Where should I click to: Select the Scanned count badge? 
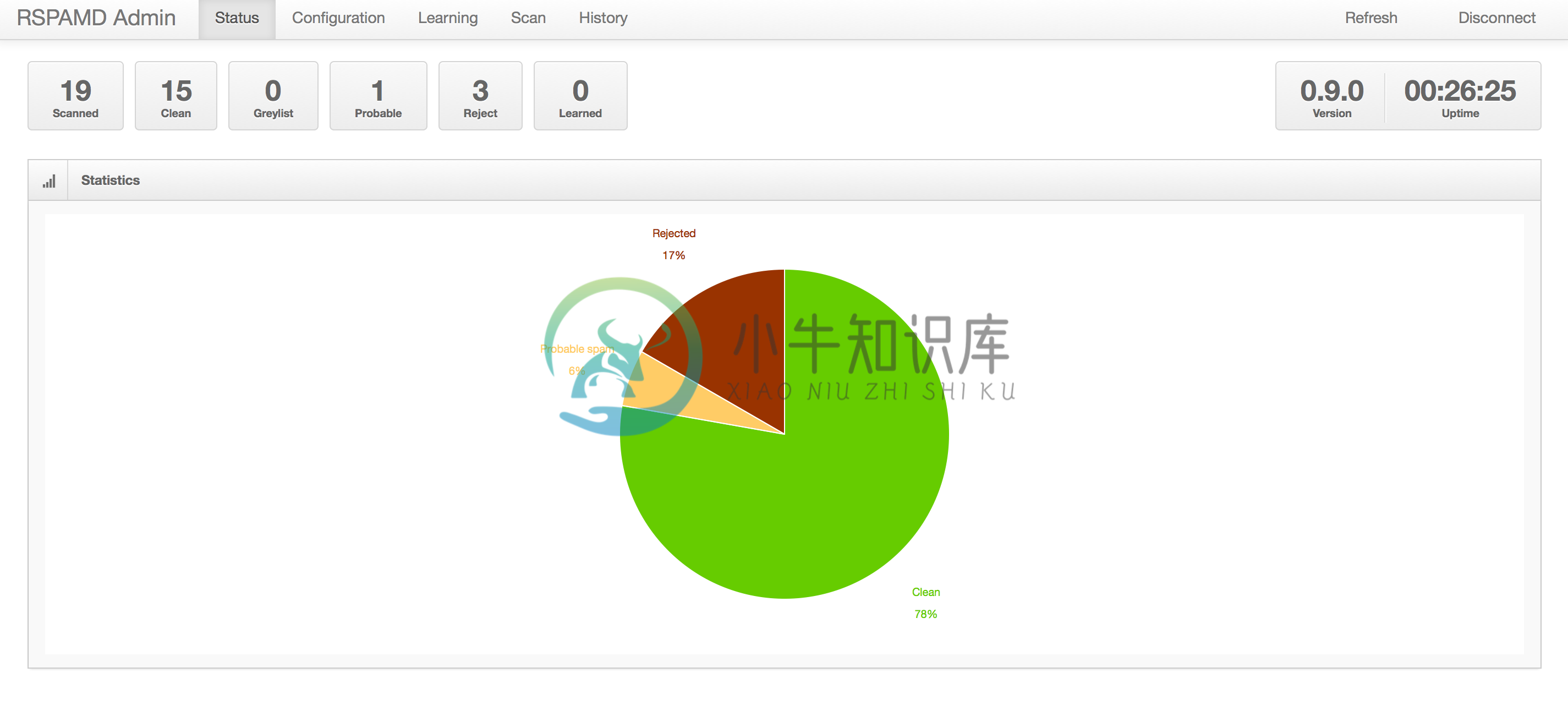click(x=75, y=96)
